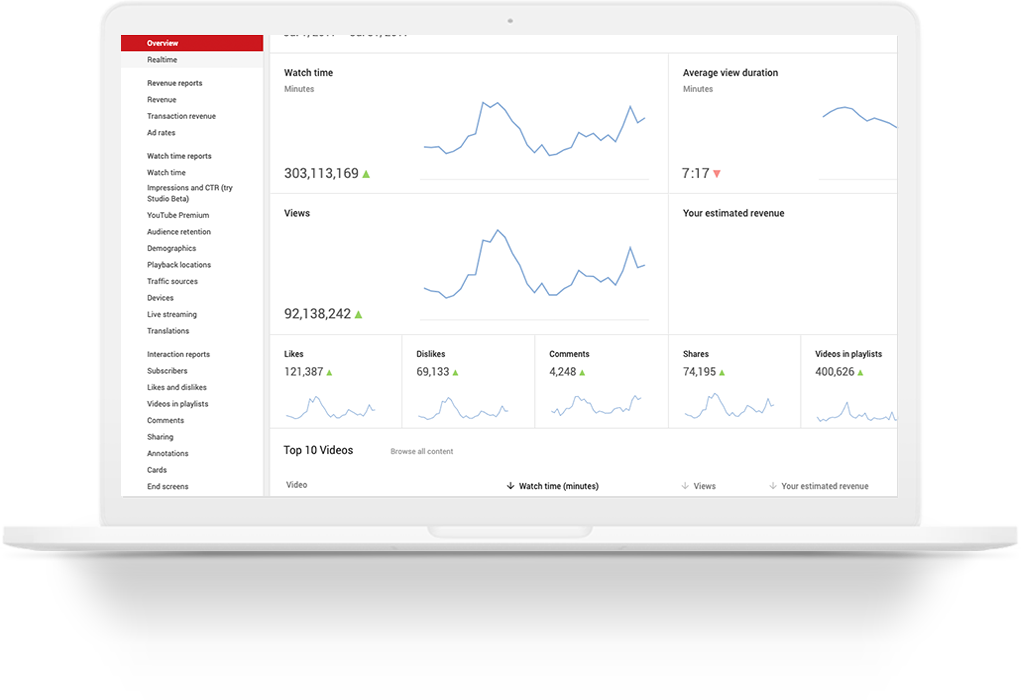Viewport: 1021px width, 700px height.
Task: Open the Revenue report
Action: click(x=161, y=100)
